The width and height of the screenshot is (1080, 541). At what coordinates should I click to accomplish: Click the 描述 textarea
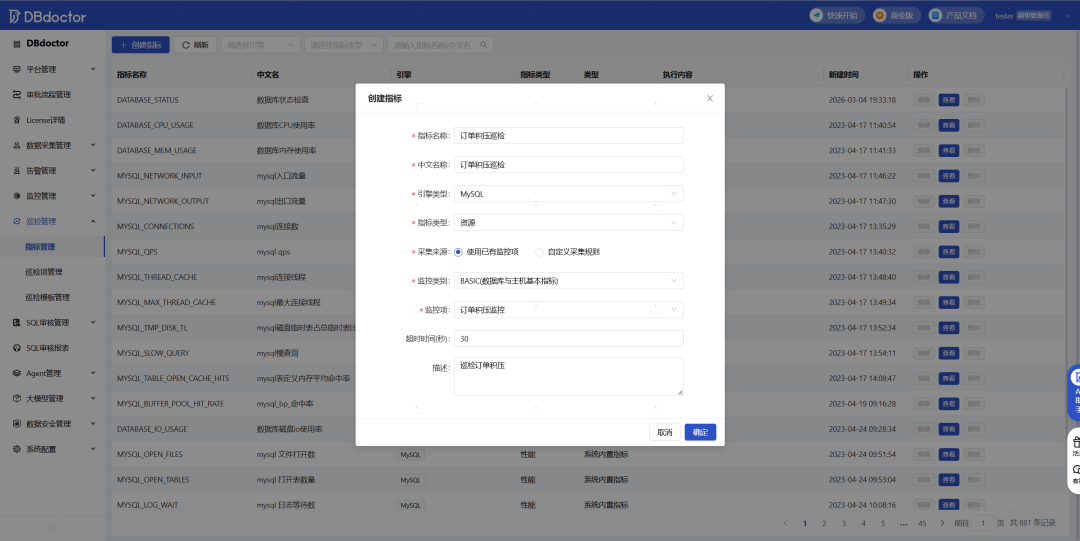click(x=568, y=376)
